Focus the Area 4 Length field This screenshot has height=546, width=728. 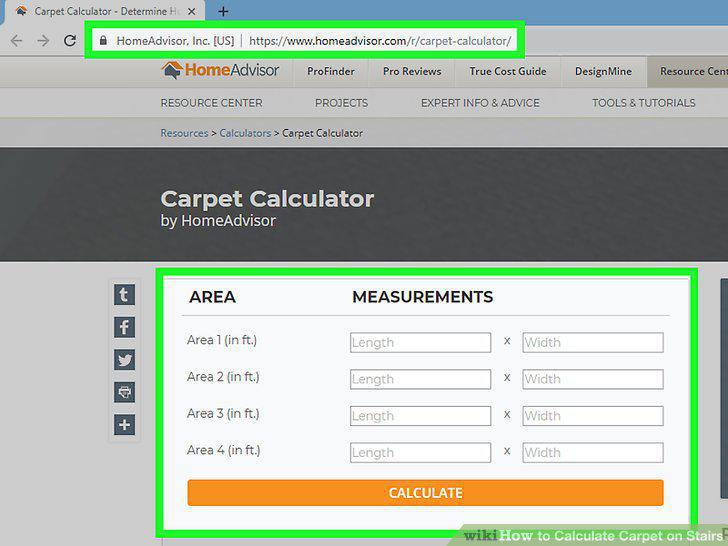[x=420, y=453]
